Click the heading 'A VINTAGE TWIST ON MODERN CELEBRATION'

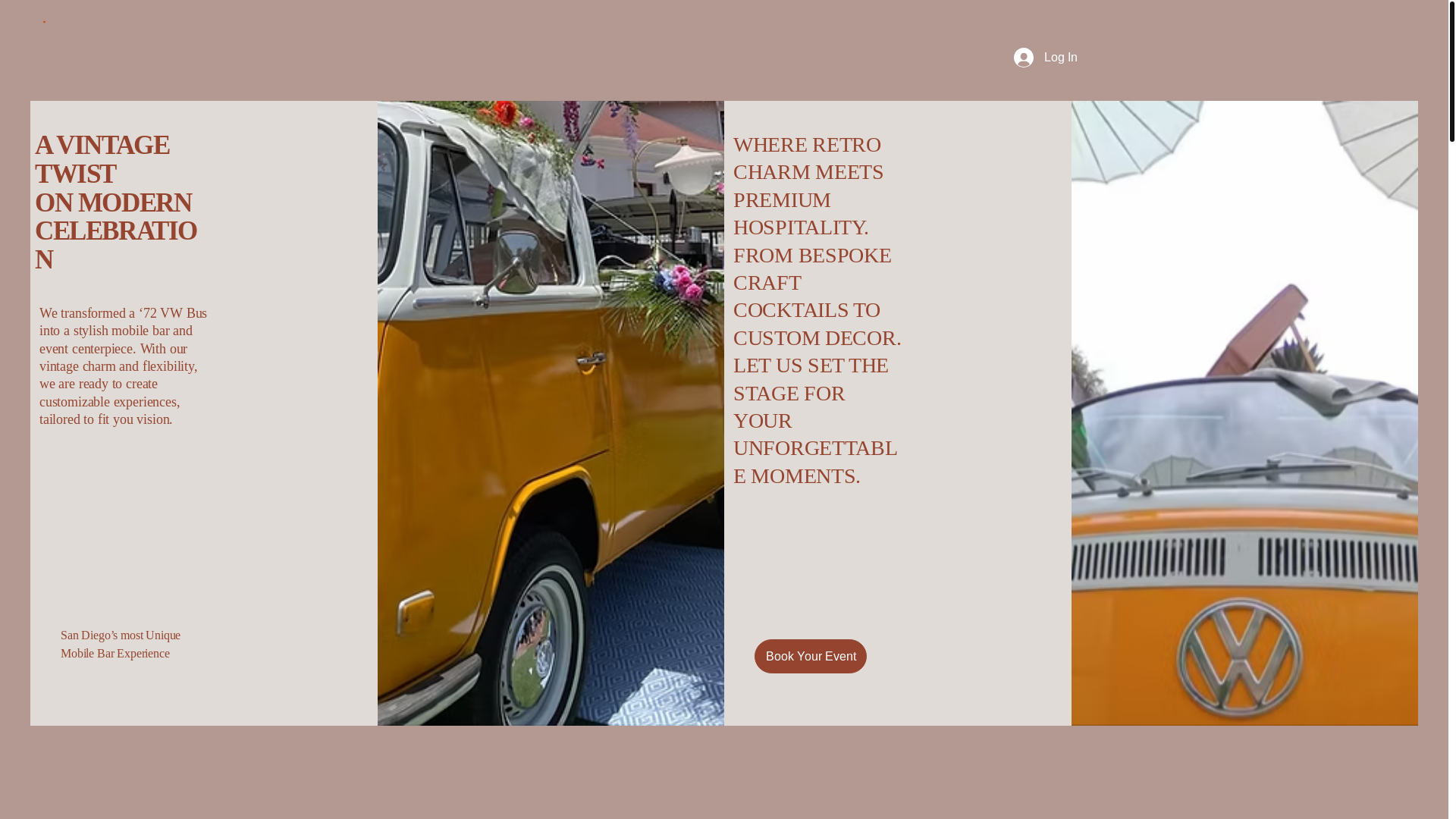116,202
